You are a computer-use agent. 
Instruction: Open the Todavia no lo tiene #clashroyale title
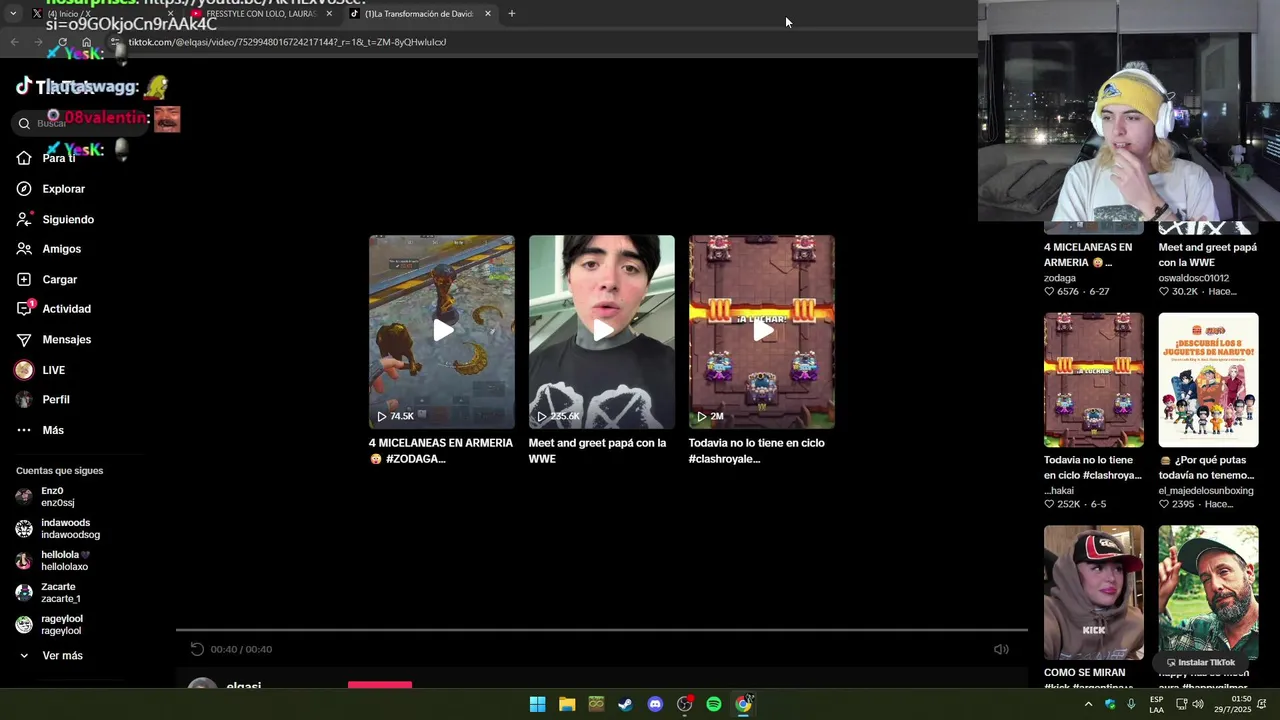point(757,451)
